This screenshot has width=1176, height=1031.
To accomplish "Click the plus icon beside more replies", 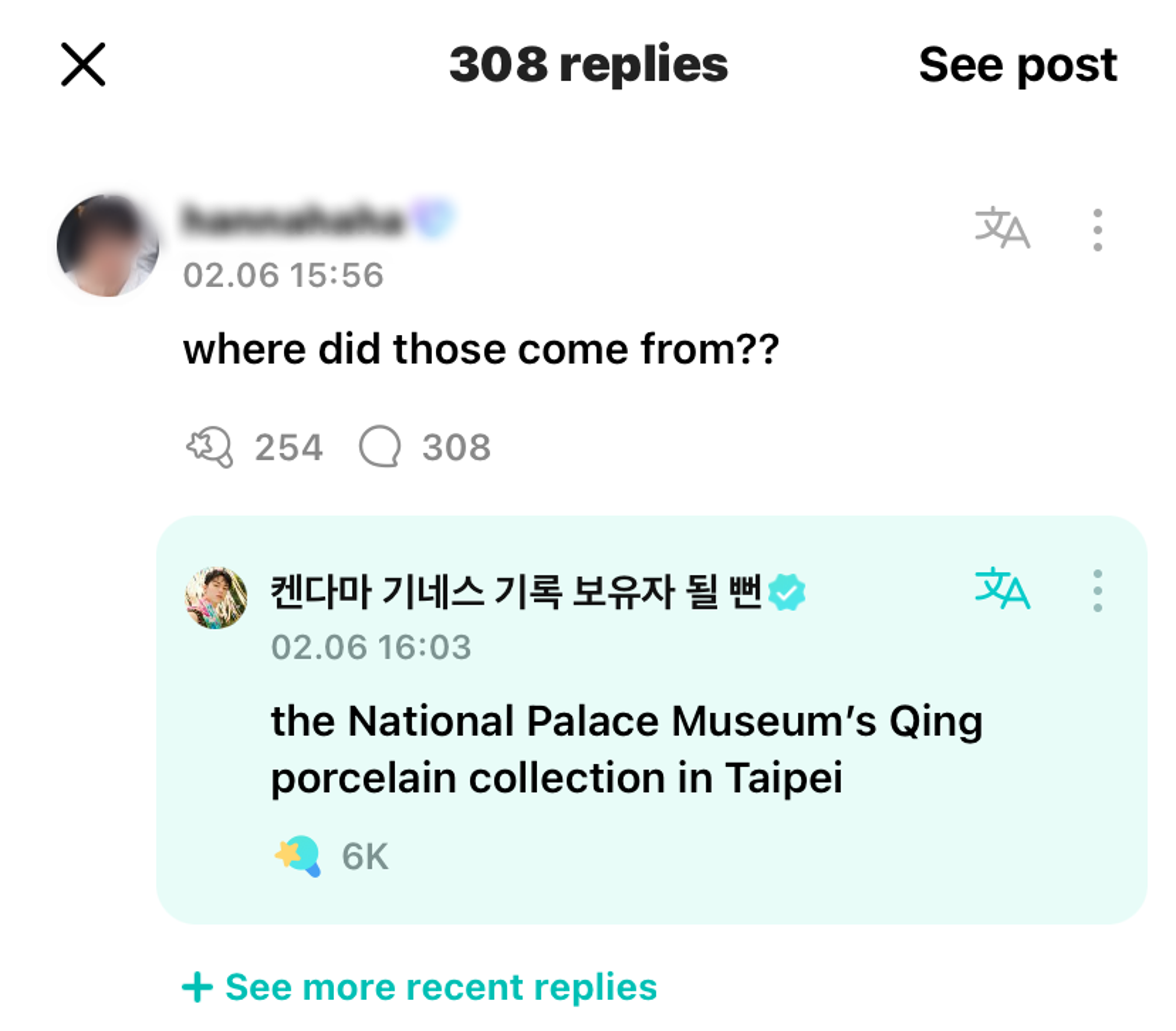I will coord(197,987).
